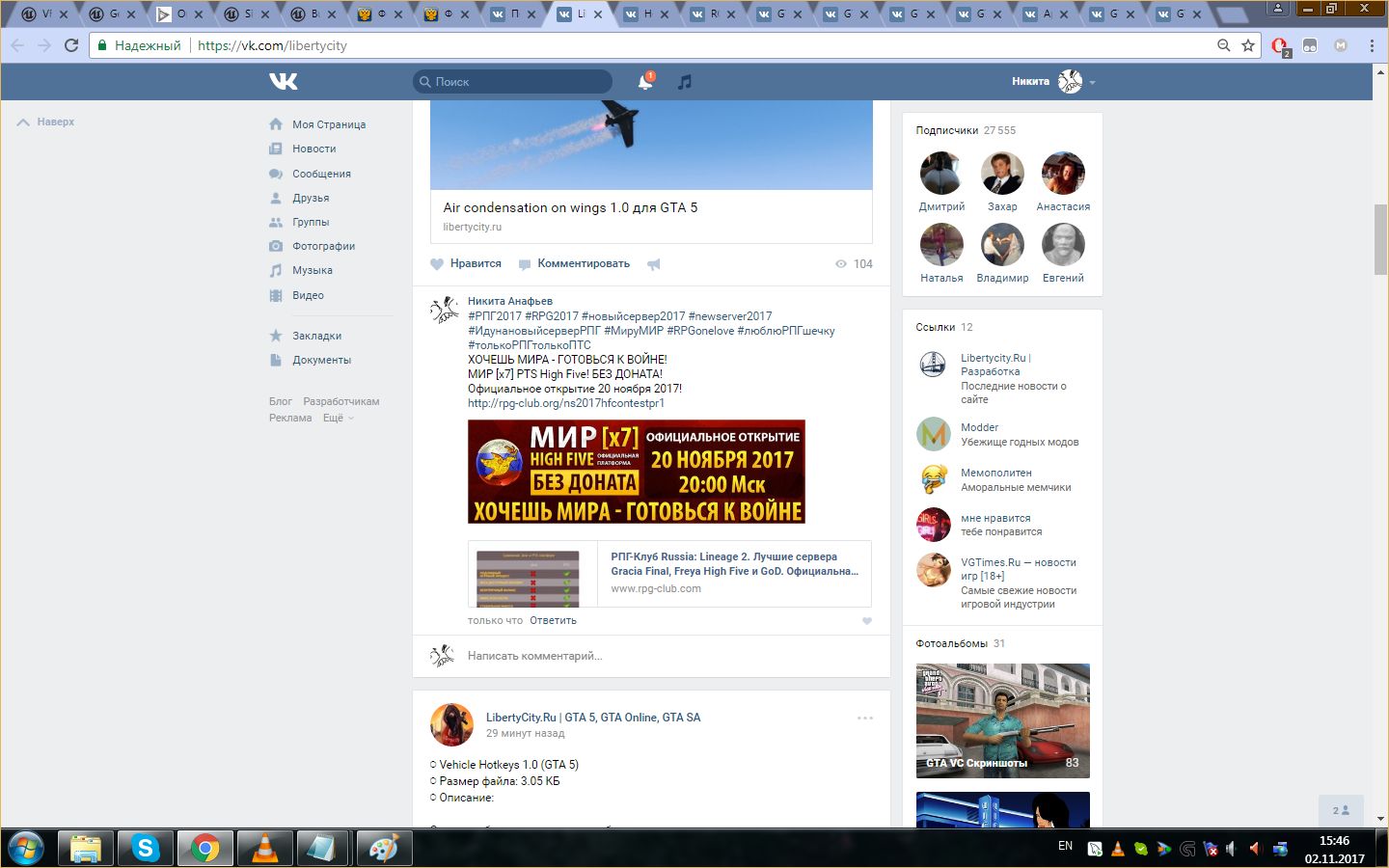This screenshot has height=868, width=1389.
Task: Open Paint from the taskbar
Action: coord(384,849)
